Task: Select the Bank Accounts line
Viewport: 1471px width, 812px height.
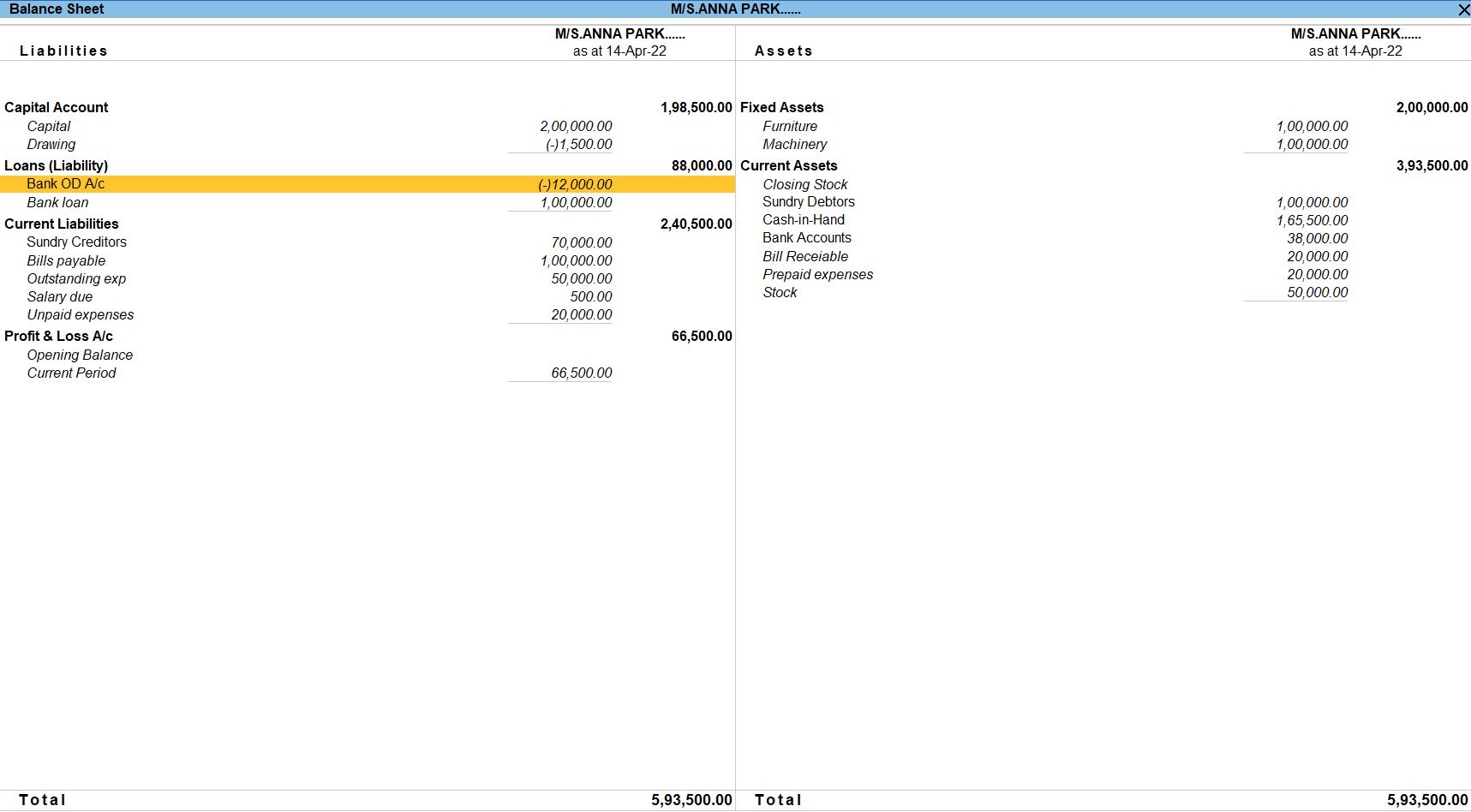Action: (806, 237)
